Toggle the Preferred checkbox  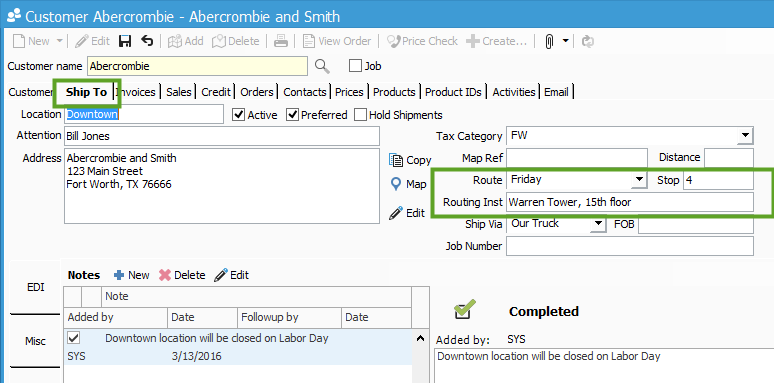(x=293, y=115)
